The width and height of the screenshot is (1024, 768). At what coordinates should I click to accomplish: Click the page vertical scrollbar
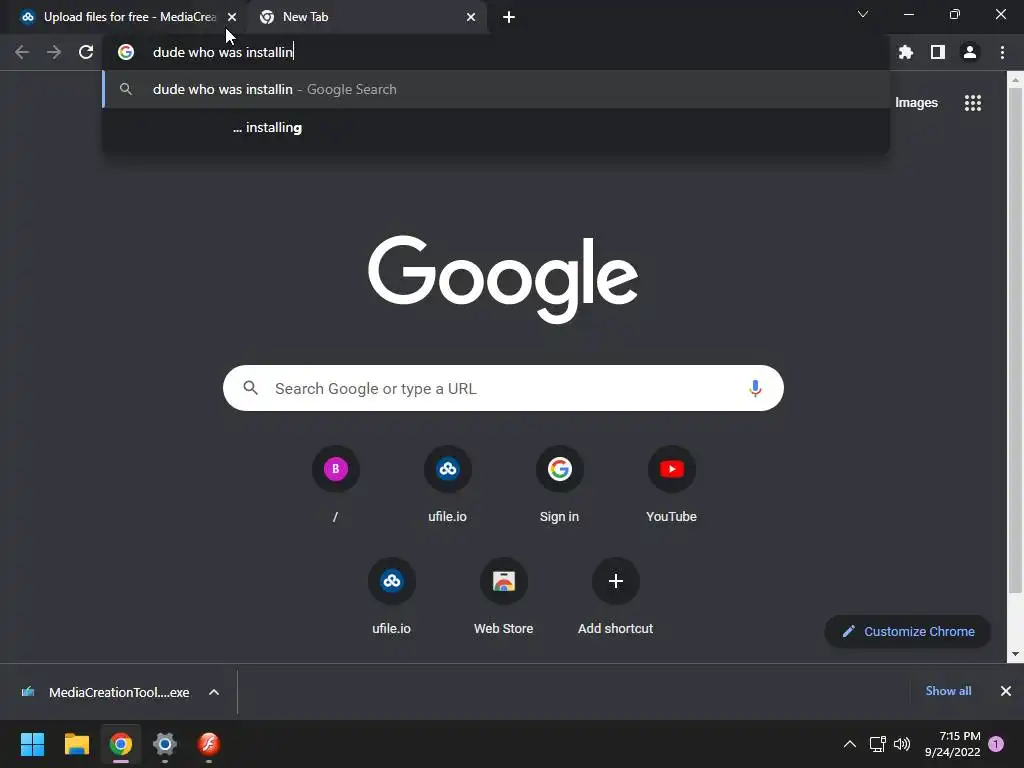(x=1015, y=340)
